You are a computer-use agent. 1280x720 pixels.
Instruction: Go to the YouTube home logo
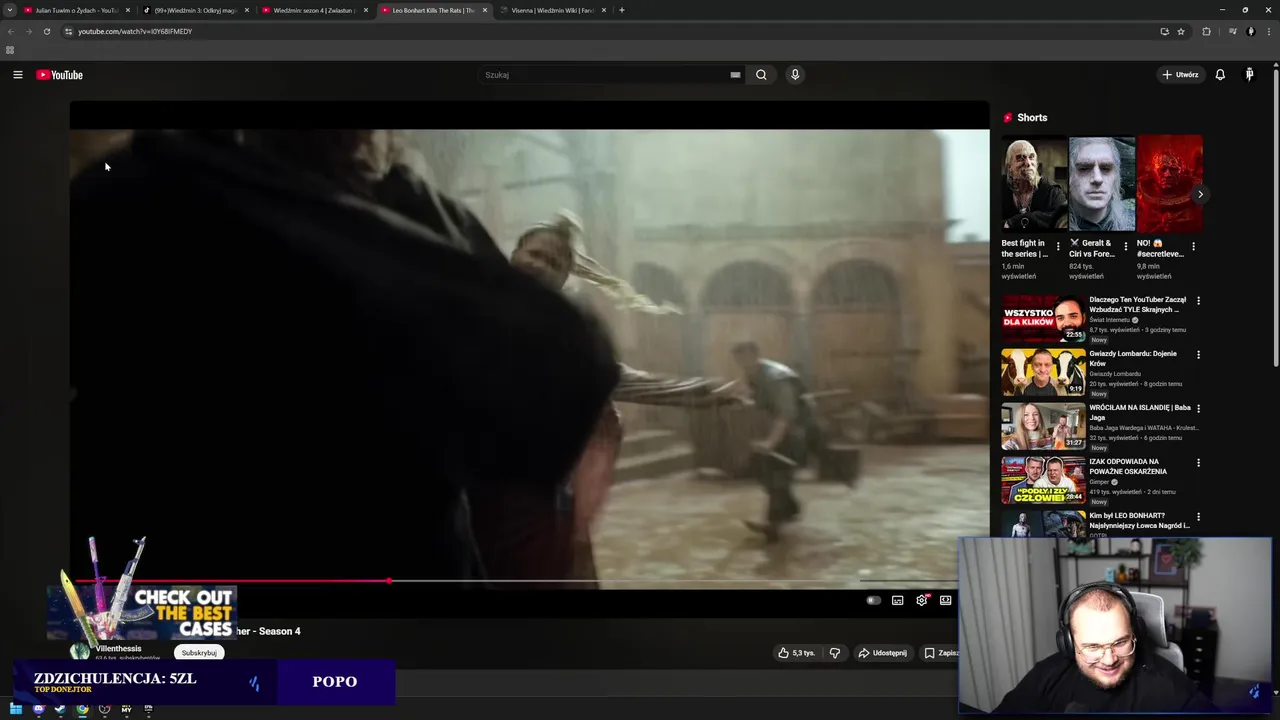60,75
